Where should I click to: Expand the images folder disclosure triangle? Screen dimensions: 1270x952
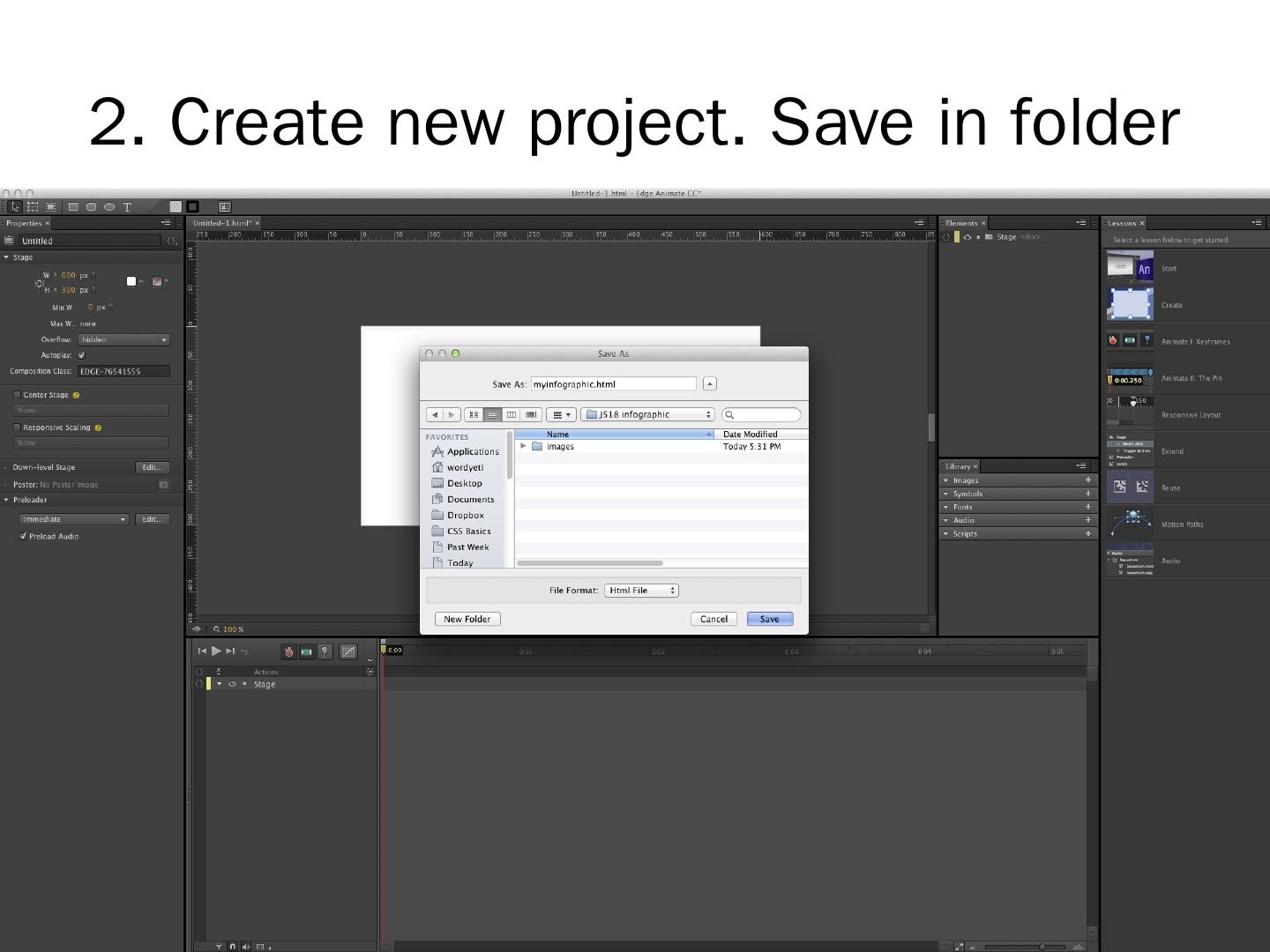[524, 446]
